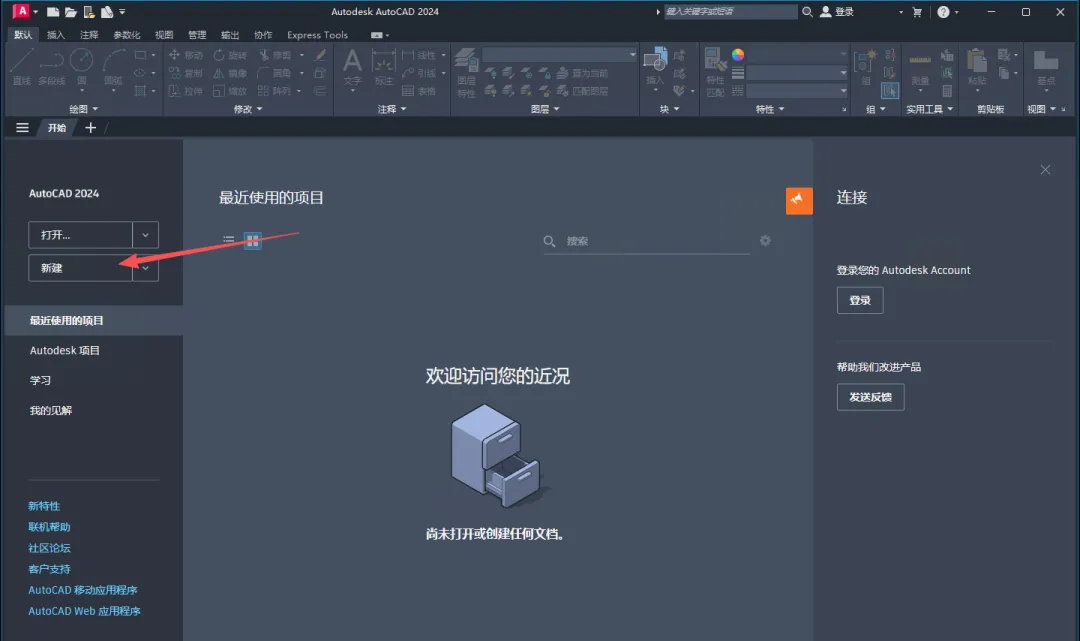Click the help question mark icon
This screenshot has height=641, width=1080.
click(943, 12)
